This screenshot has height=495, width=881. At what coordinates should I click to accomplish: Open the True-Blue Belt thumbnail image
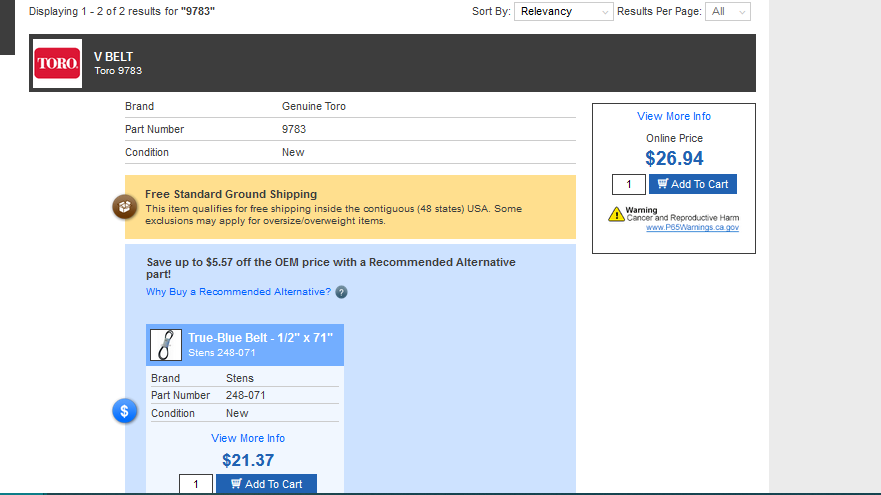166,345
